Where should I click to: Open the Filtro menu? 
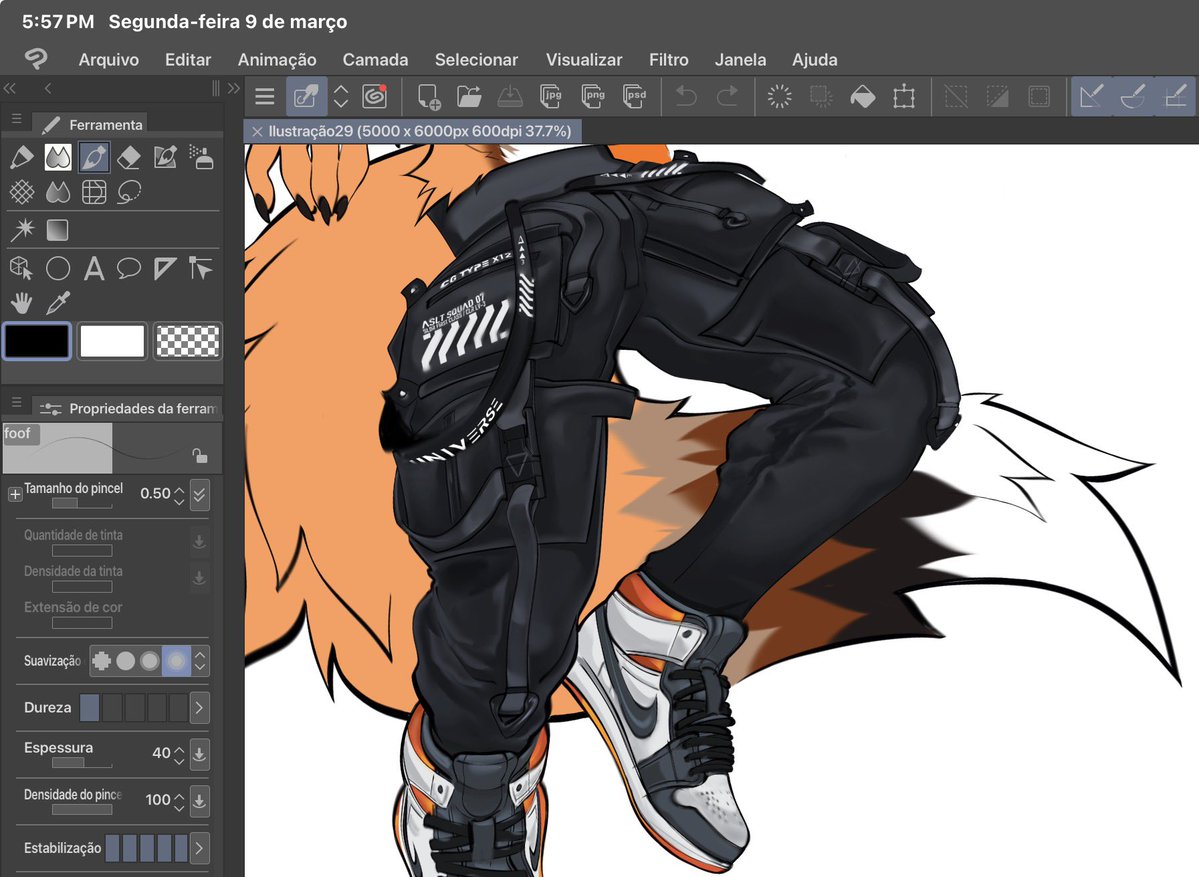669,60
